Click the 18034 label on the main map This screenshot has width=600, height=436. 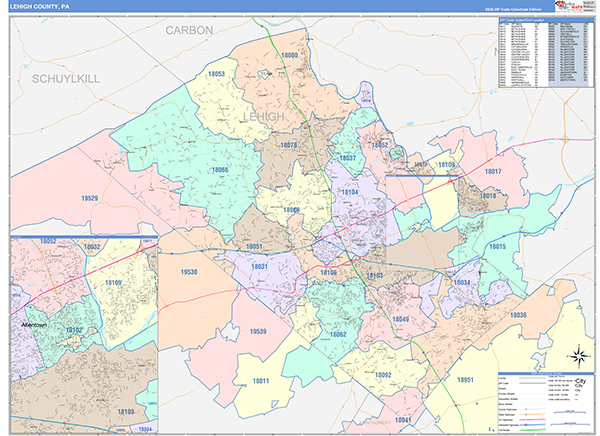click(461, 282)
